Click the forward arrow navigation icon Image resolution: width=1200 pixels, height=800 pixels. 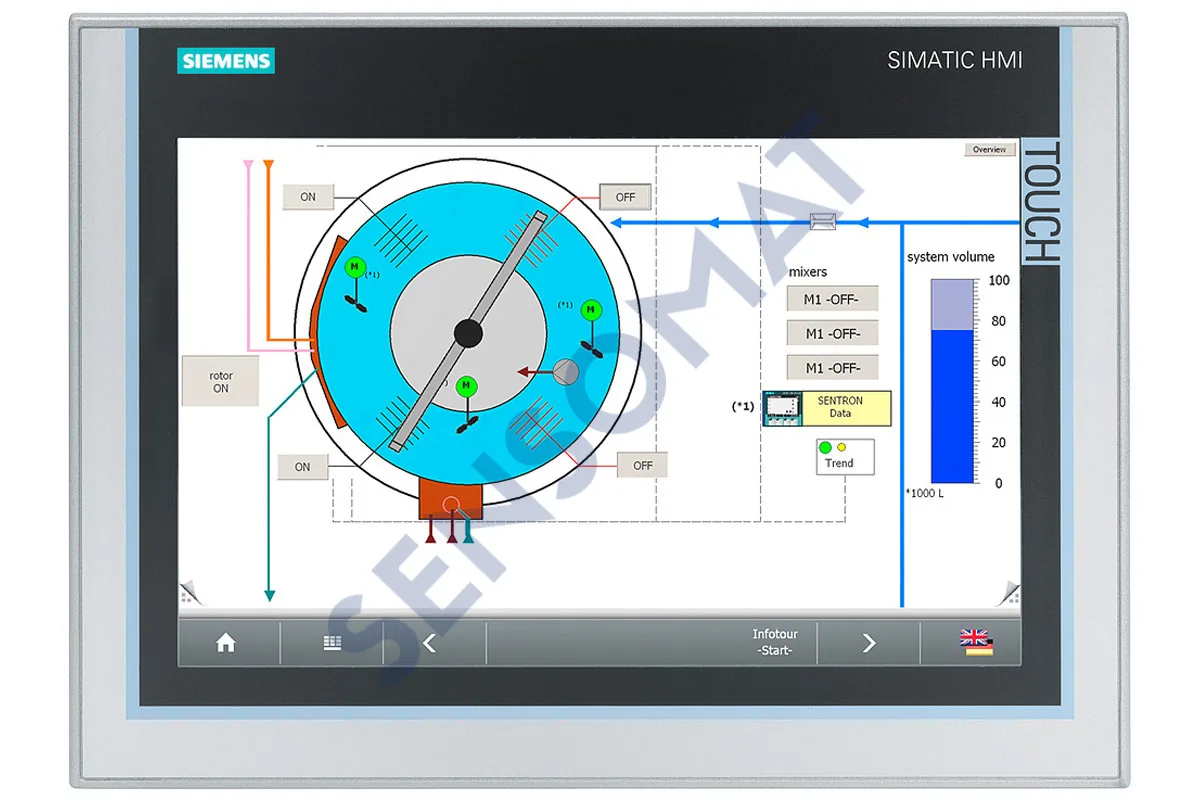coord(870,643)
